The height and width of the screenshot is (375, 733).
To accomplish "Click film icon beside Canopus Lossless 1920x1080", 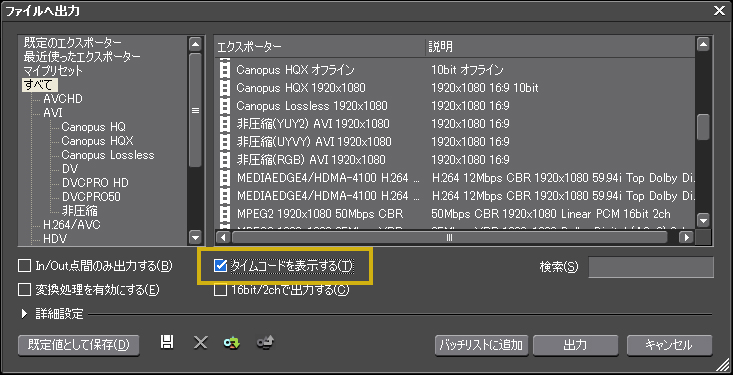I will (225, 106).
